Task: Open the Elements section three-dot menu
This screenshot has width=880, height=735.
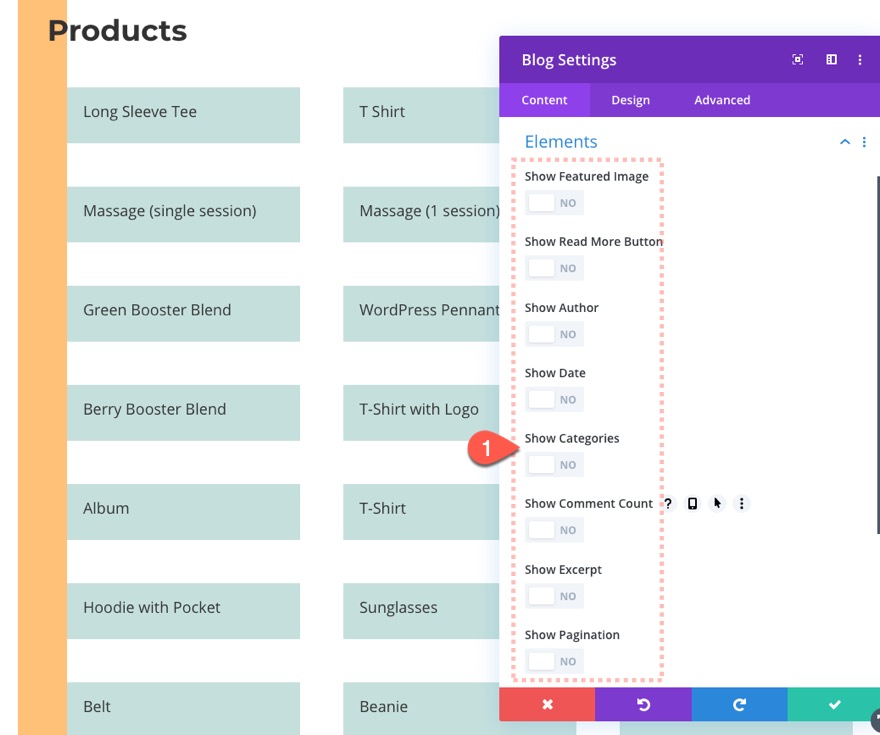Action: [864, 142]
